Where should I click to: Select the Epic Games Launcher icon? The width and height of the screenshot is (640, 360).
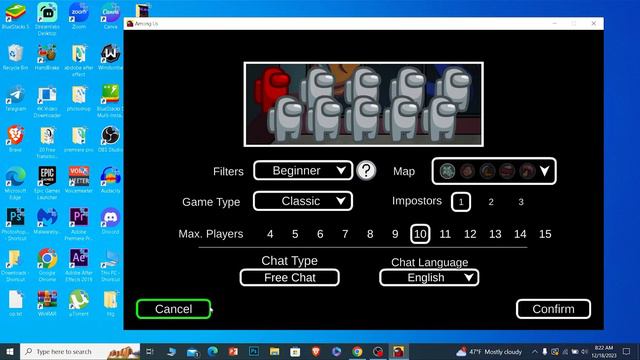[47, 183]
